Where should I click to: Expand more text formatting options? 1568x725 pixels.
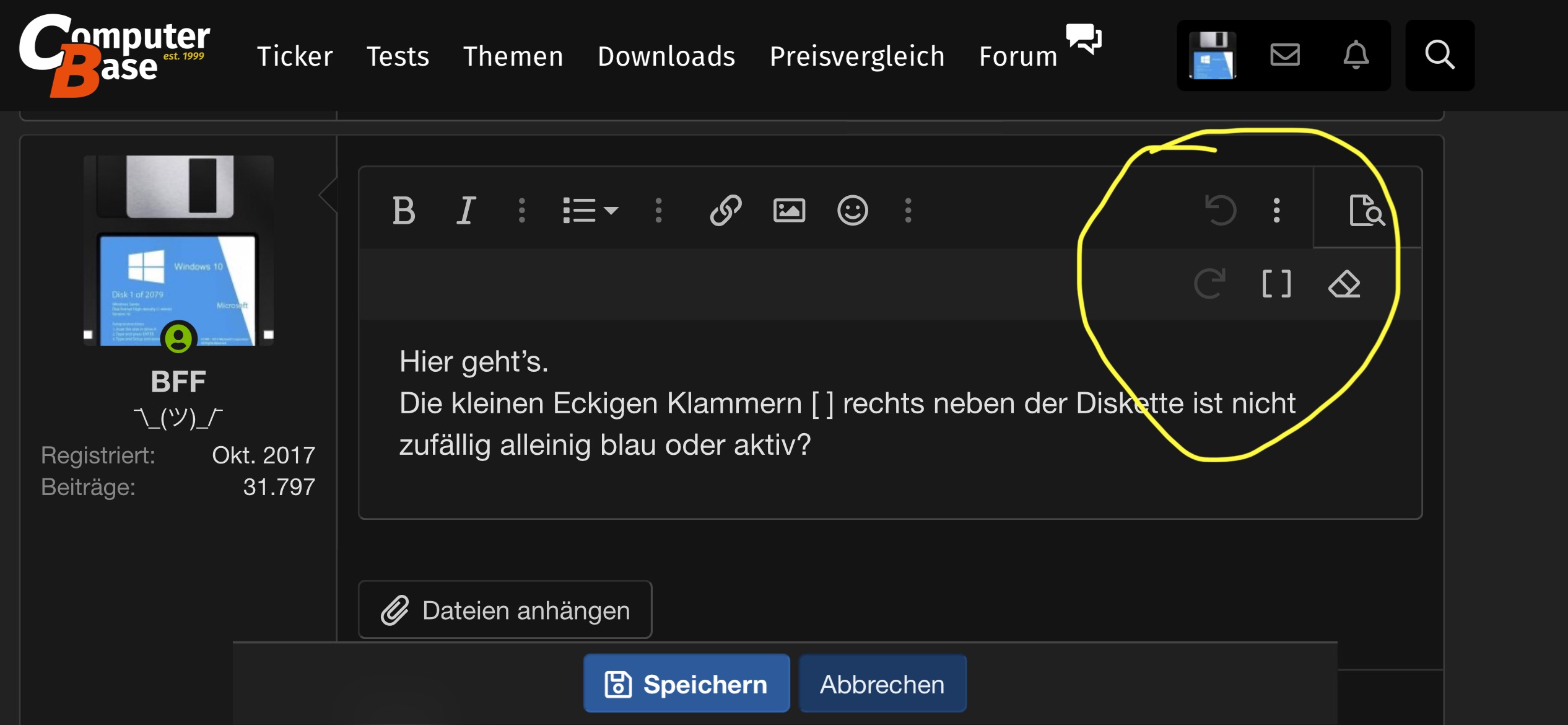[522, 211]
